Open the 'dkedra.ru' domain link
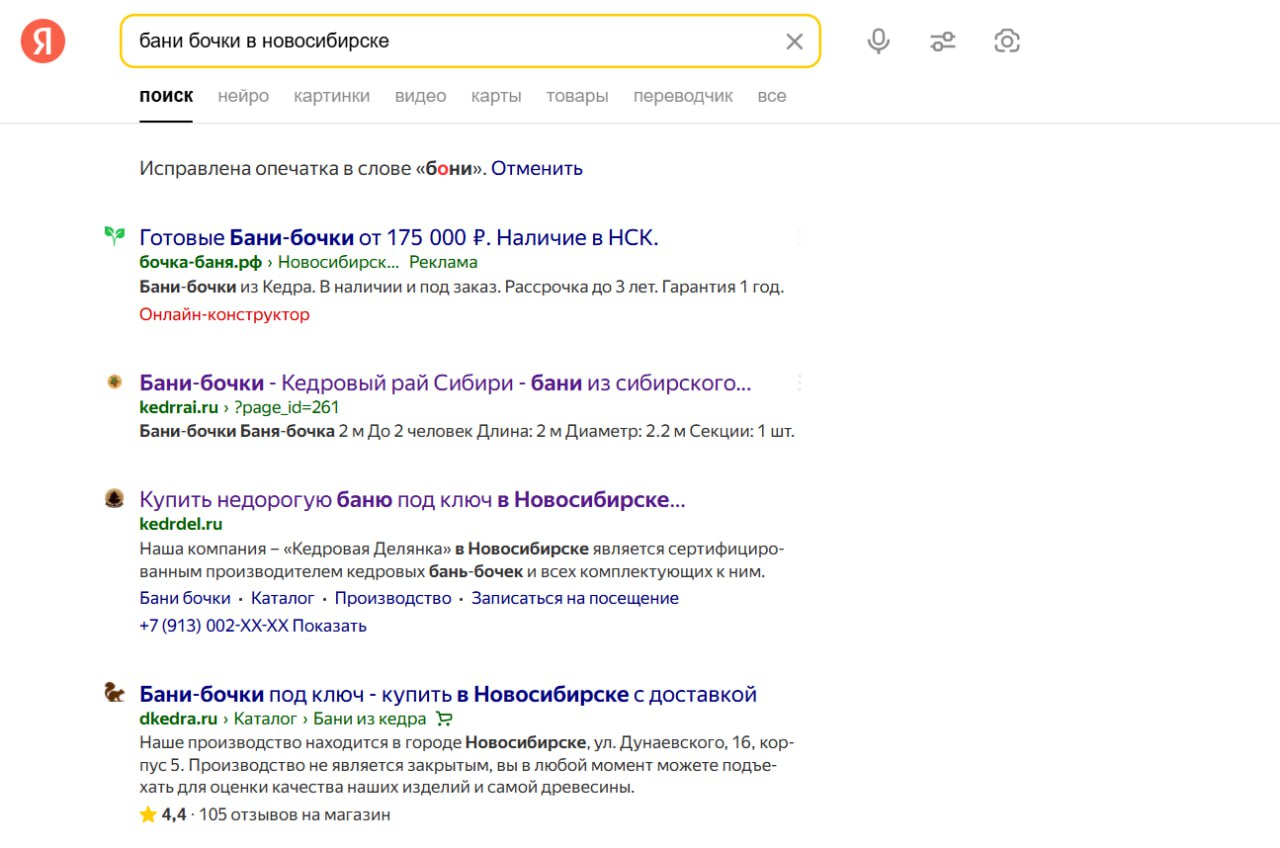 pos(178,719)
